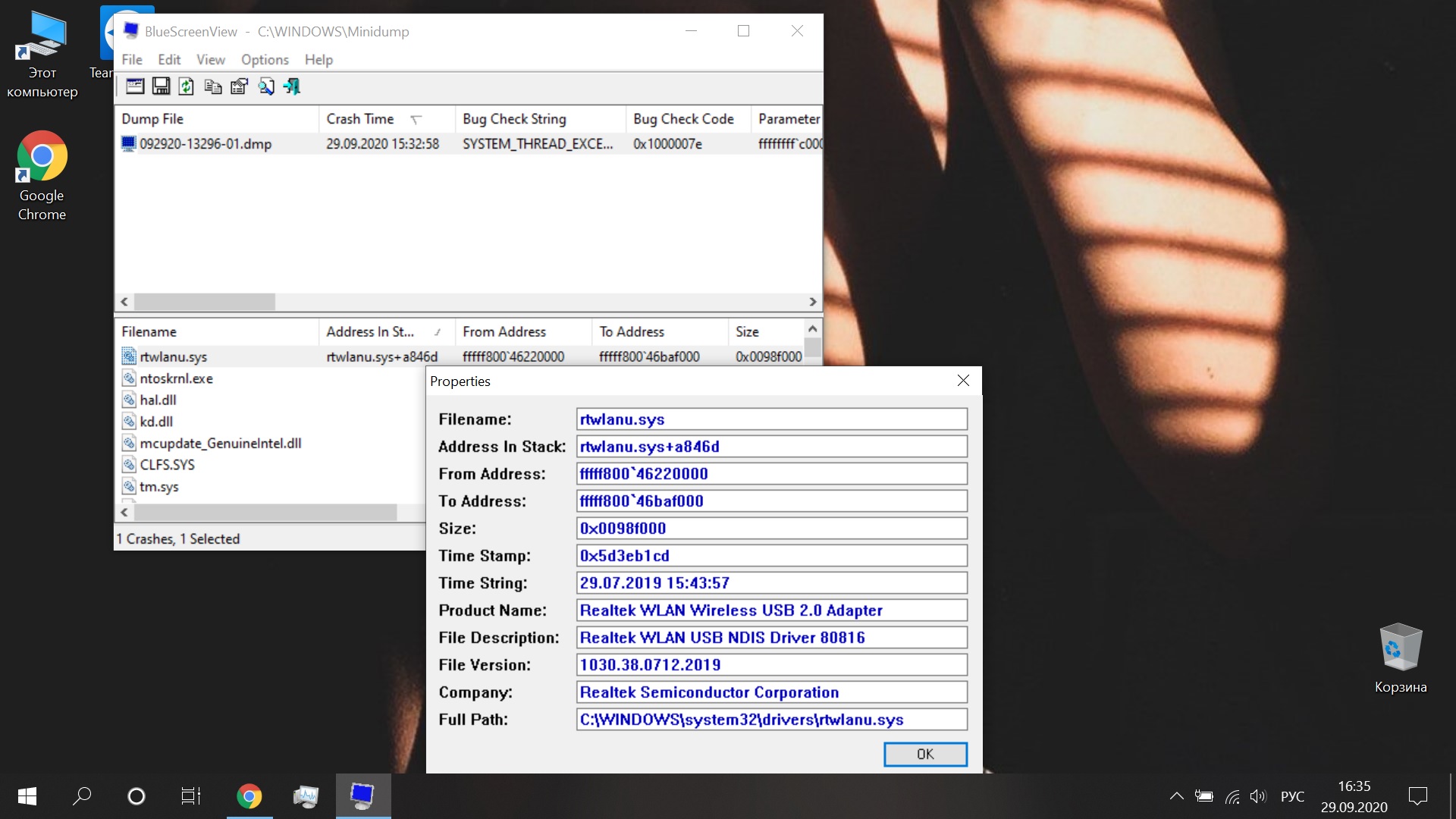Sort by Address In Stack column
Viewport: 1456px width, 819px height.
coord(387,332)
